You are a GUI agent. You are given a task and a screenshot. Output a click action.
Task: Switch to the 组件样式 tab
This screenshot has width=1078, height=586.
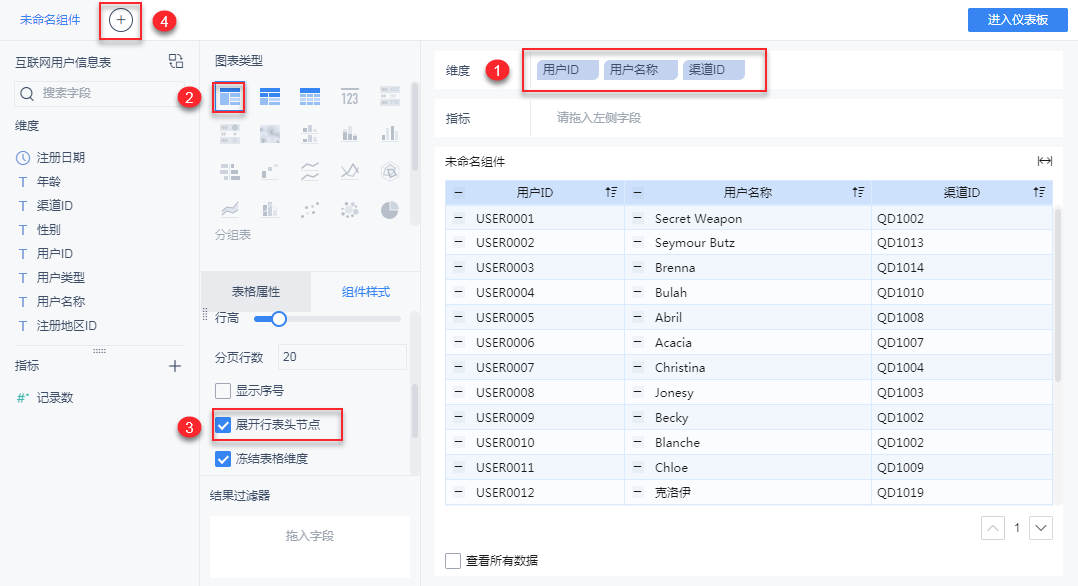pos(366,292)
